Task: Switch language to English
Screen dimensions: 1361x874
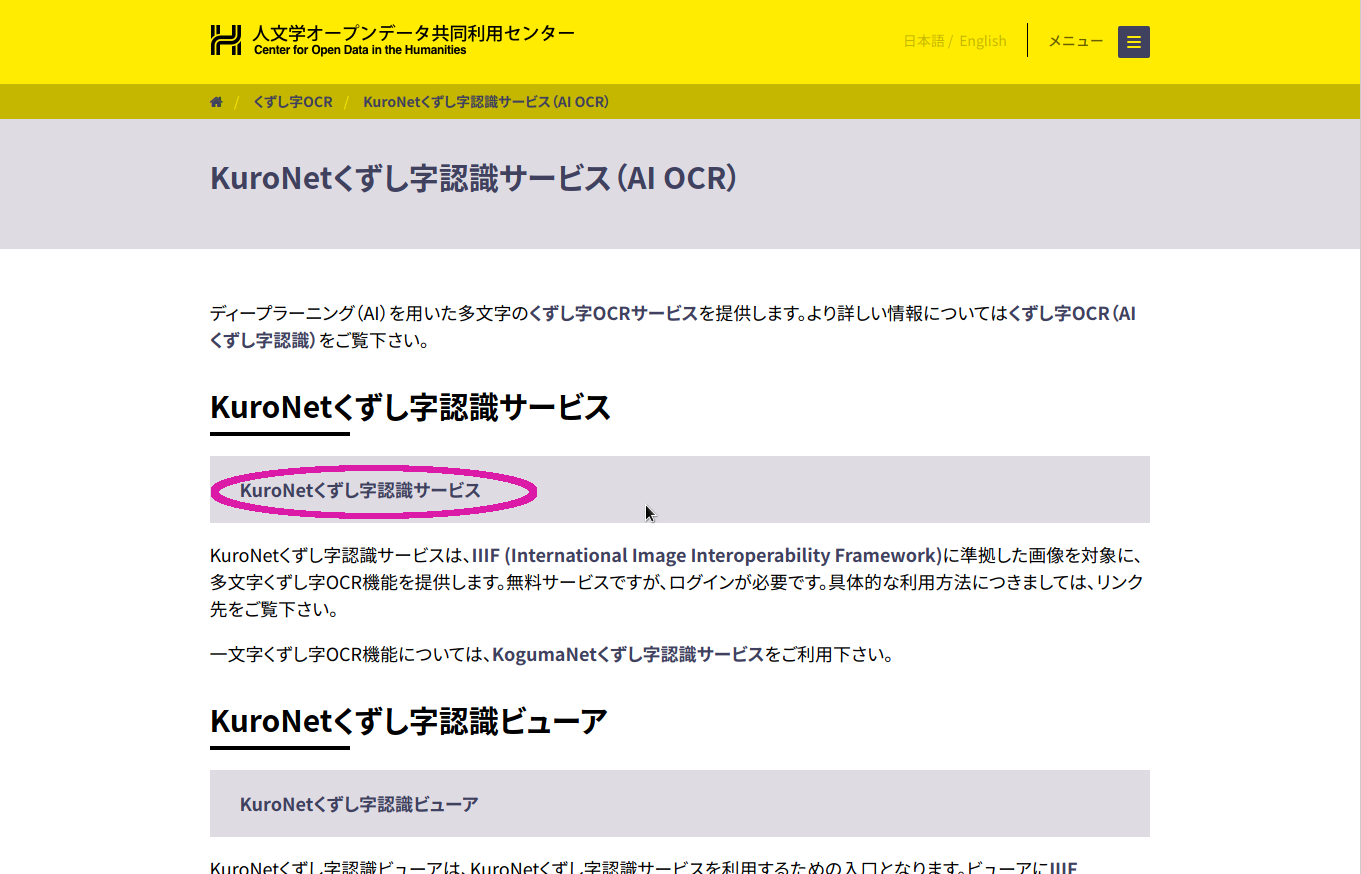Action: click(x=982, y=41)
